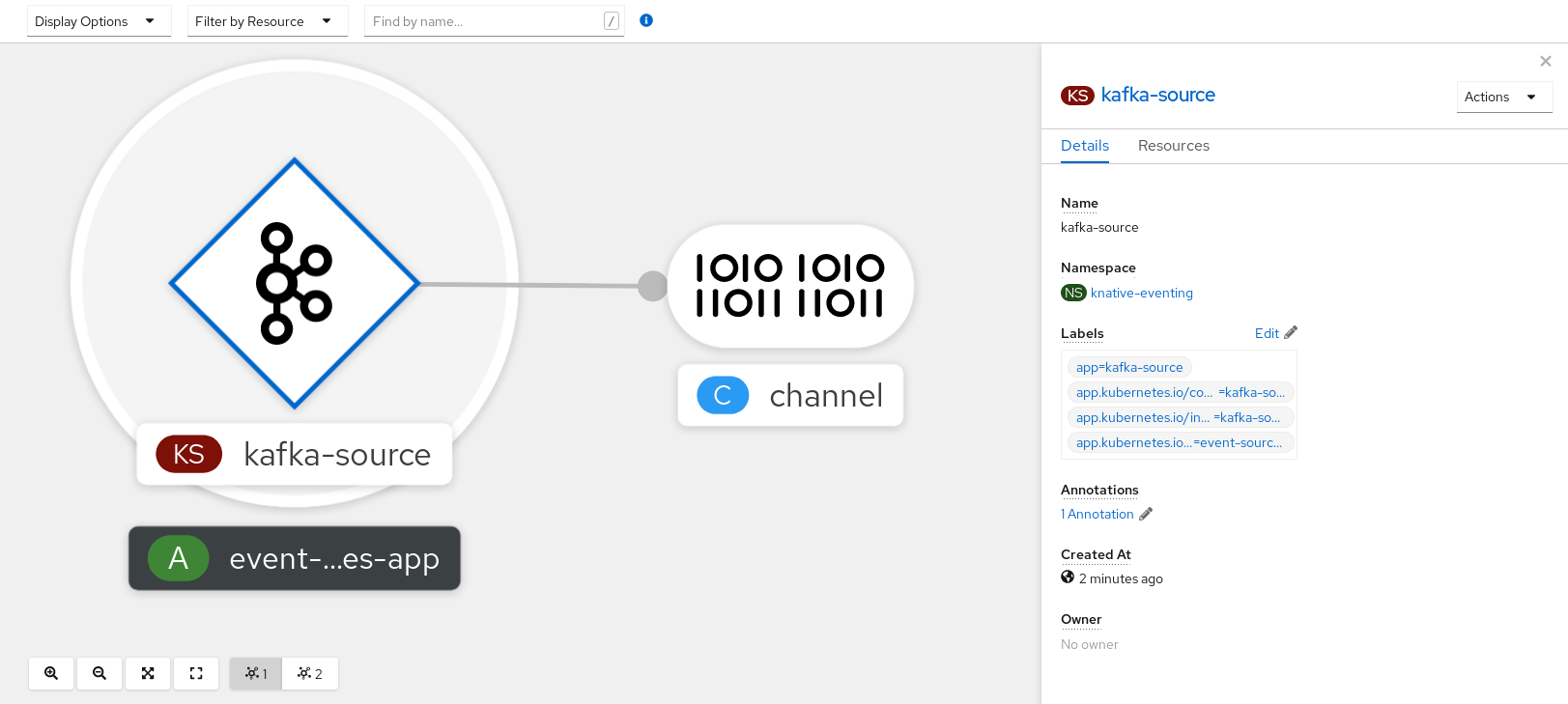The image size is (1568, 704).
Task: Switch to graph layout 2
Action: (x=310, y=673)
